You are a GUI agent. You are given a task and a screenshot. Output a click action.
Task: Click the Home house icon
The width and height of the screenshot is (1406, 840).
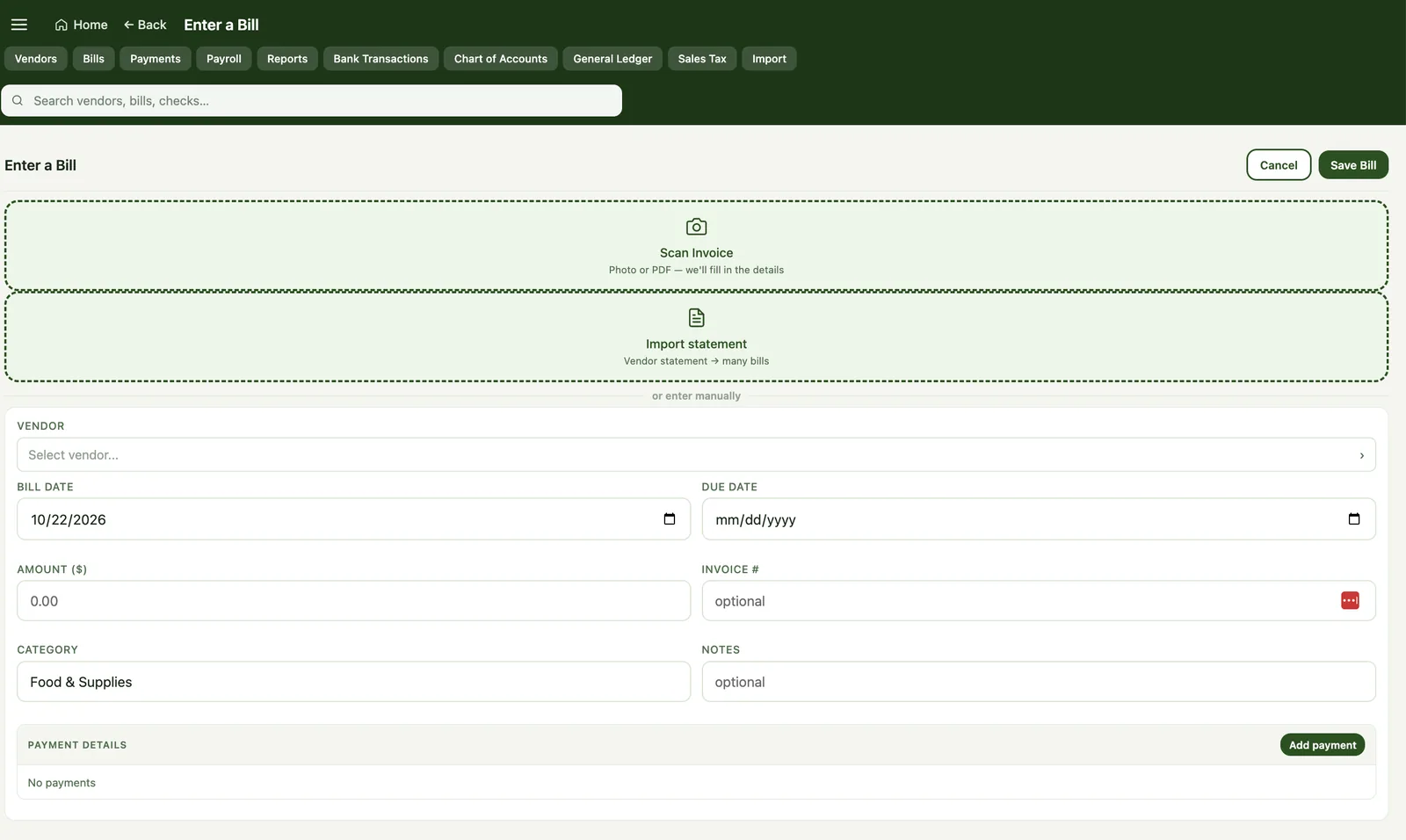pyautogui.click(x=62, y=25)
